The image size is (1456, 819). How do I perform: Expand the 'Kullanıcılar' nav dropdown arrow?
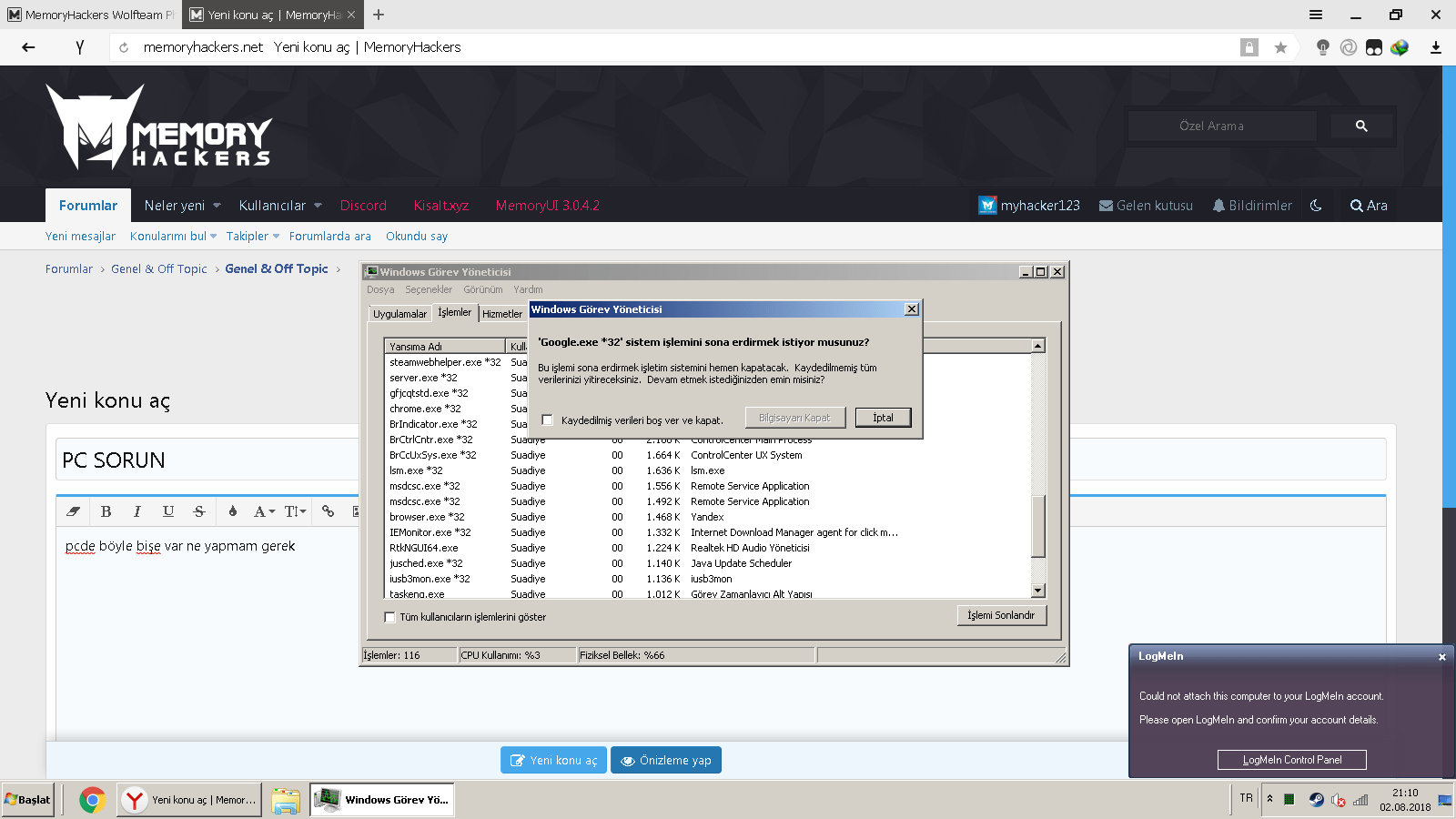tap(318, 206)
